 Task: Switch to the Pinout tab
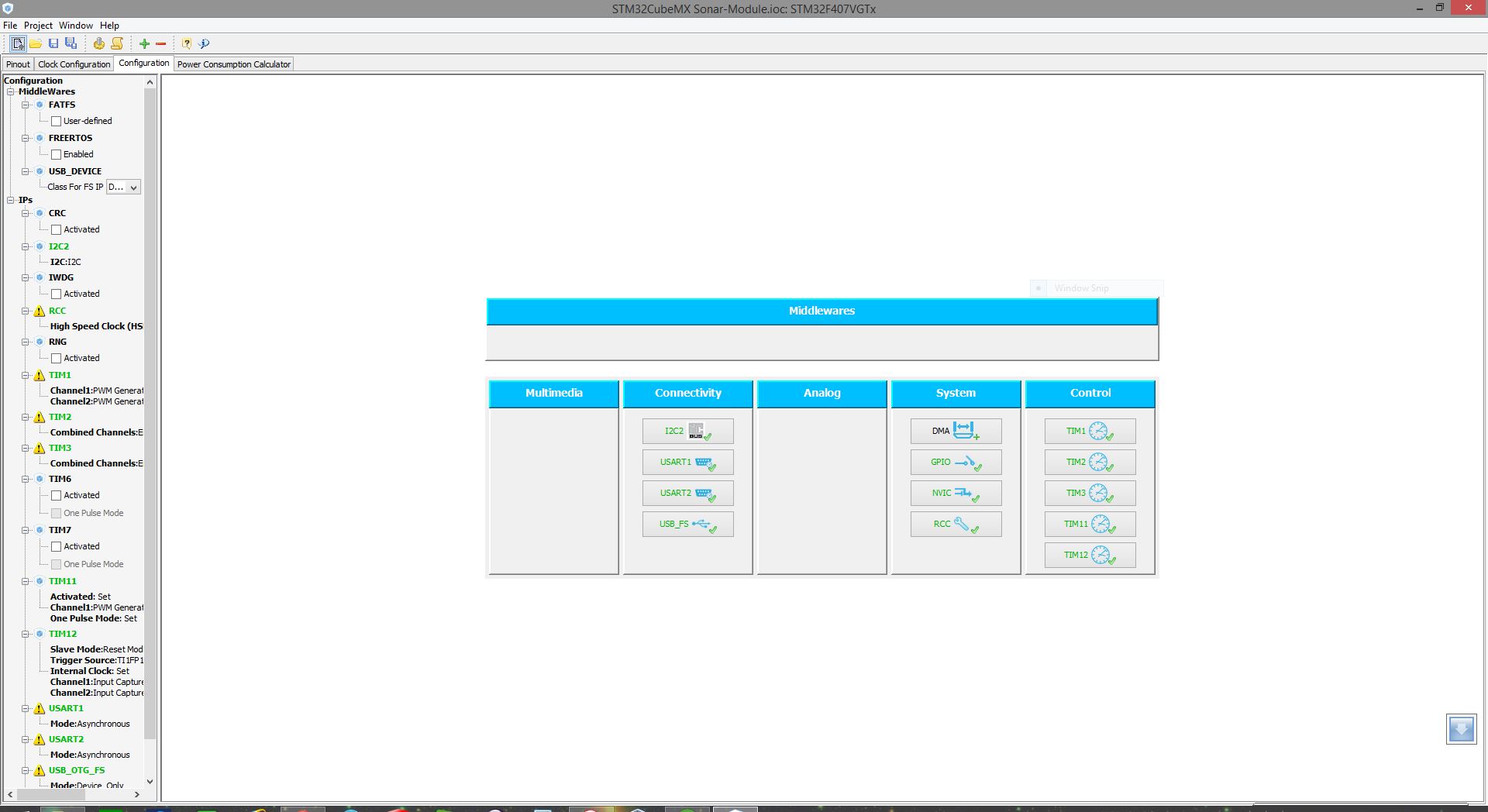point(18,64)
